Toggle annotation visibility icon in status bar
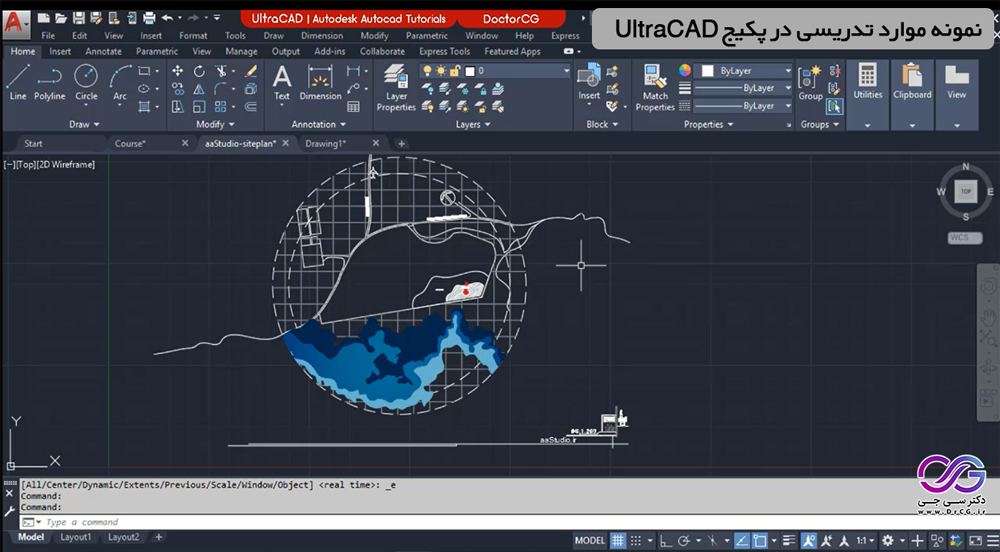The height and width of the screenshot is (552, 1000). coord(809,541)
